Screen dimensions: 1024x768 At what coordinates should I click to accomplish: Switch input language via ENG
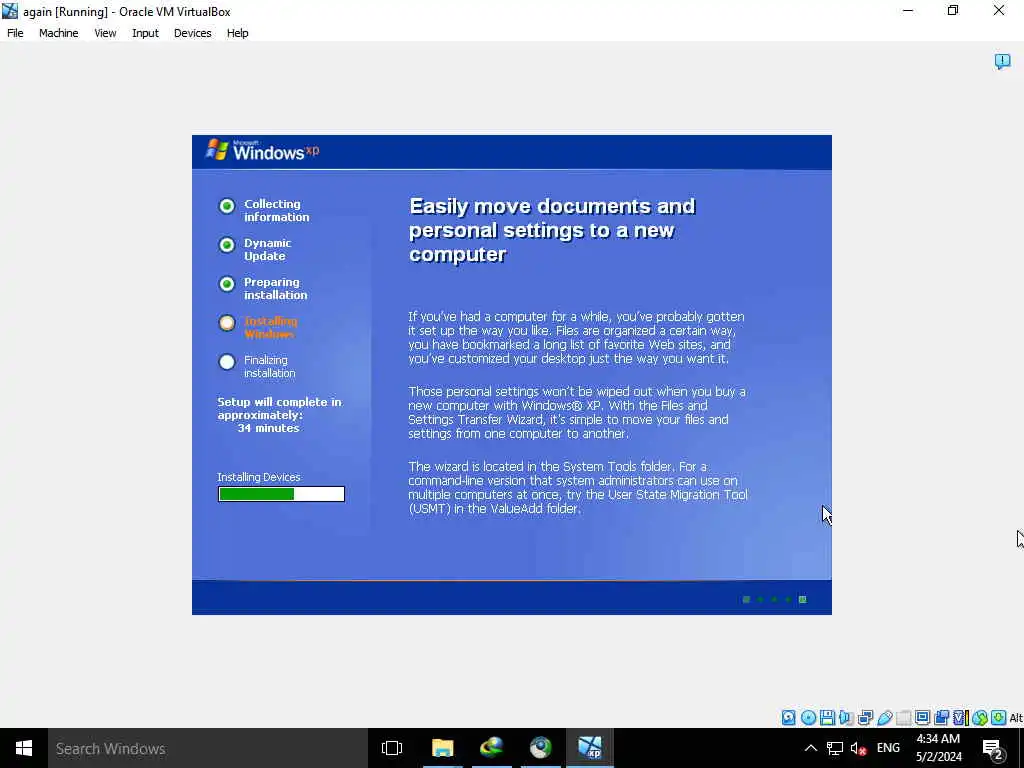click(x=888, y=748)
